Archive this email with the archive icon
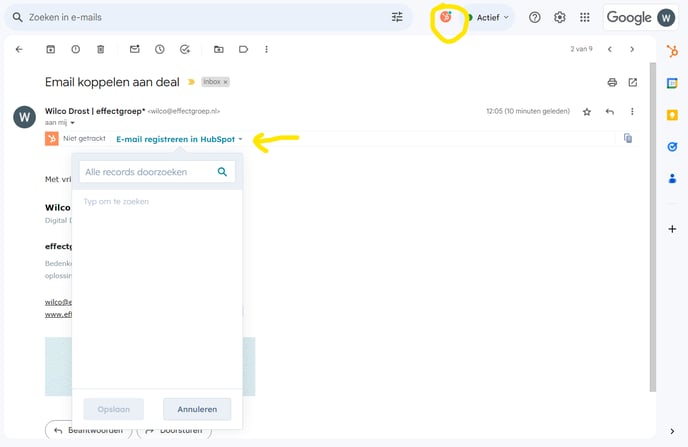 pyautogui.click(x=50, y=49)
